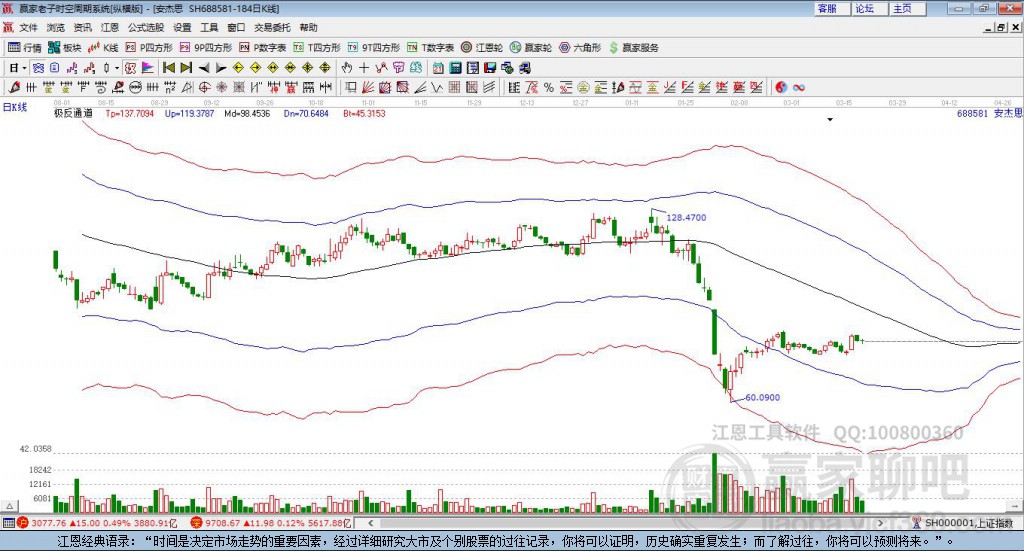Click the Tp=137.7094 value

click(129, 113)
